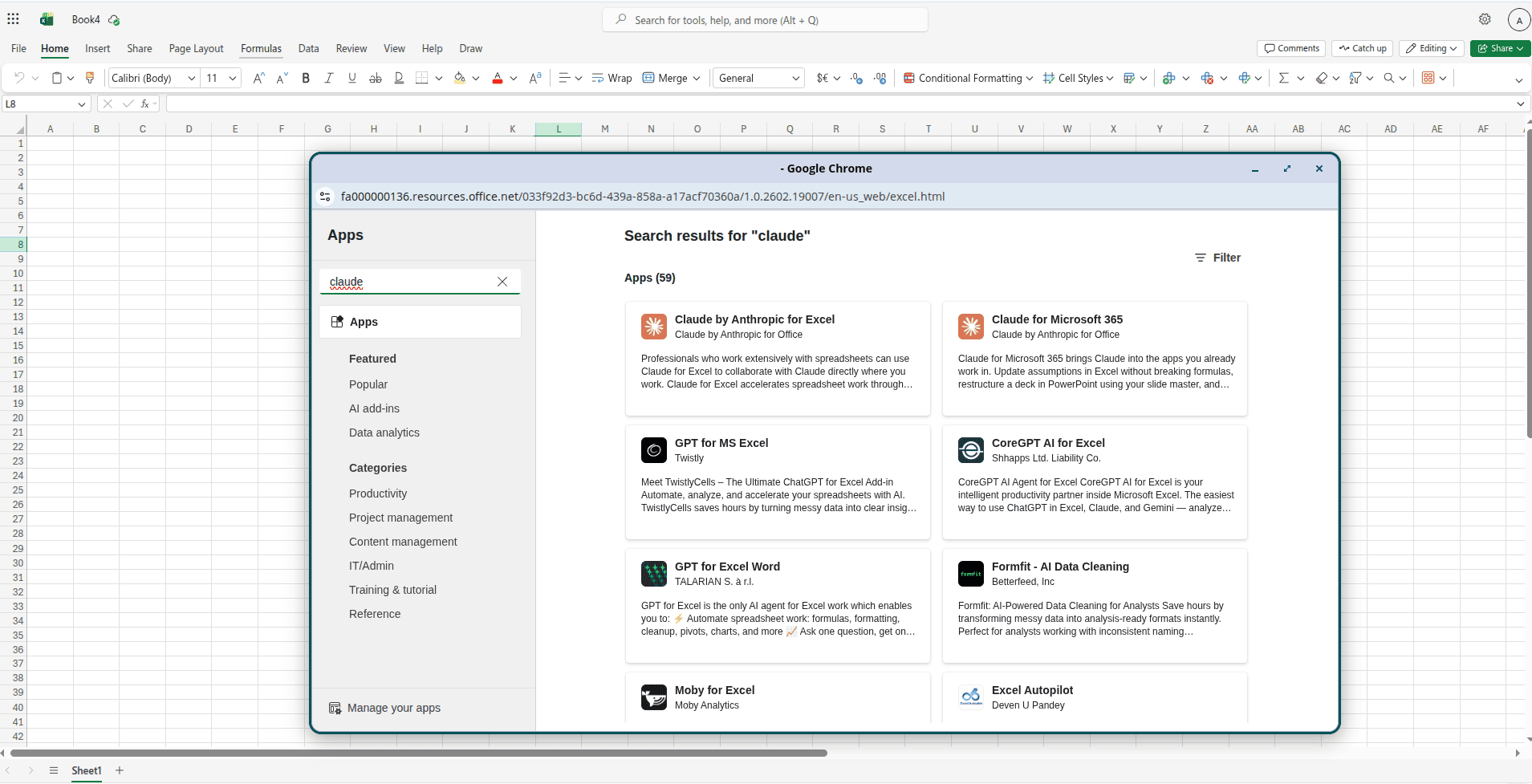Open the Filter options for search results

pyautogui.click(x=1217, y=258)
